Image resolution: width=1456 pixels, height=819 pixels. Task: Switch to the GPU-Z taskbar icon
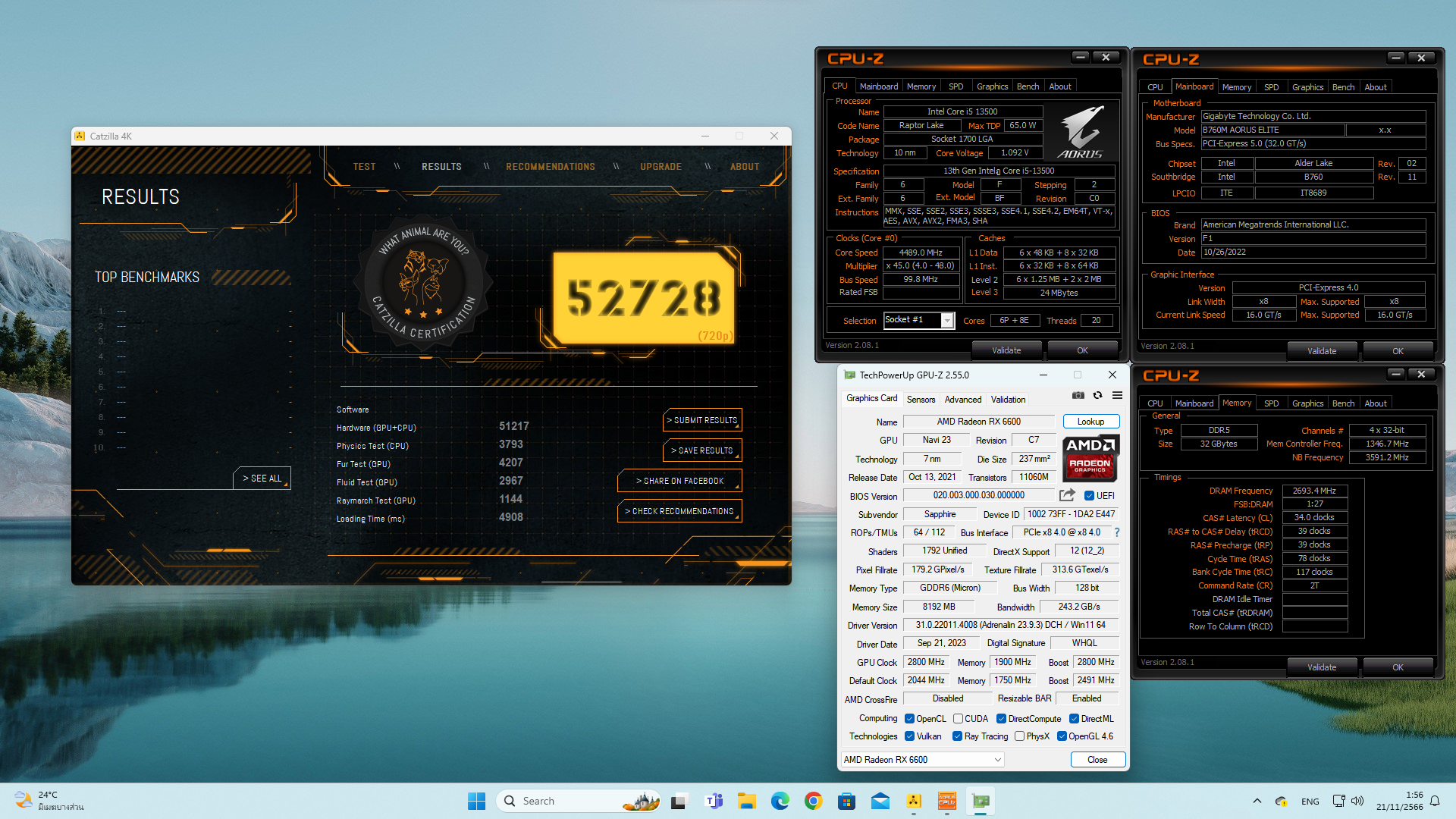(981, 801)
